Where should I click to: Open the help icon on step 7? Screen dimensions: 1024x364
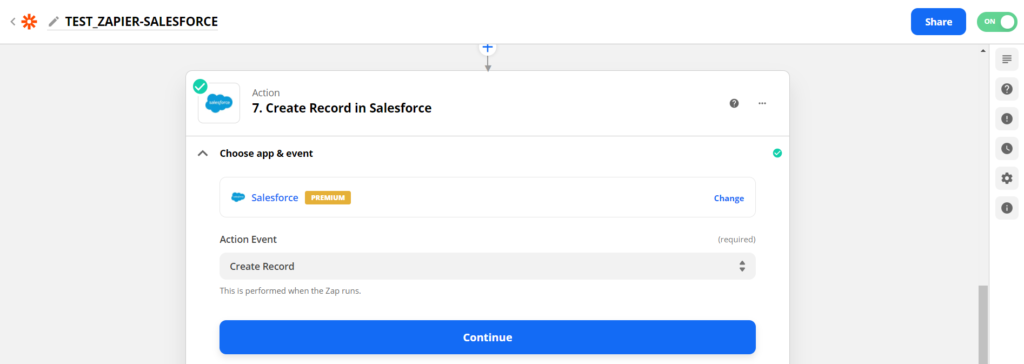click(734, 103)
